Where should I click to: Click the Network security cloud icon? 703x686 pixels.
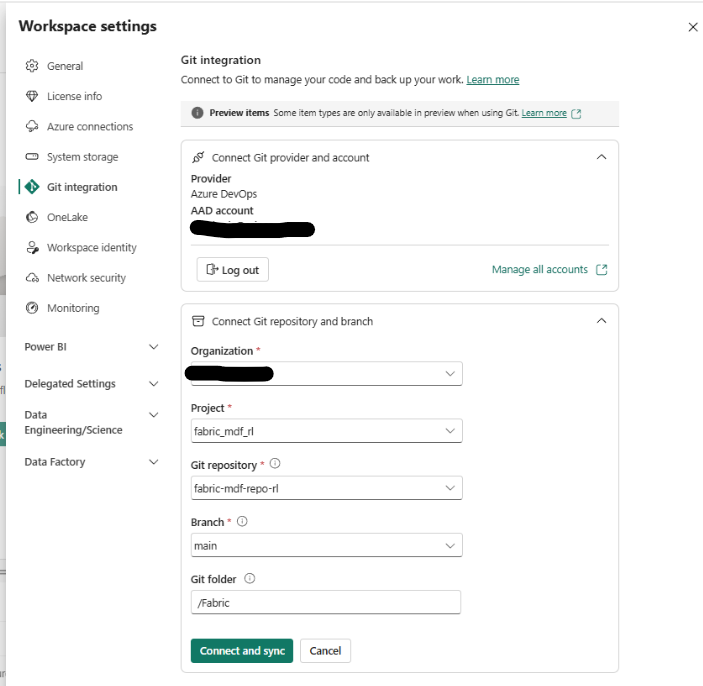pos(32,278)
